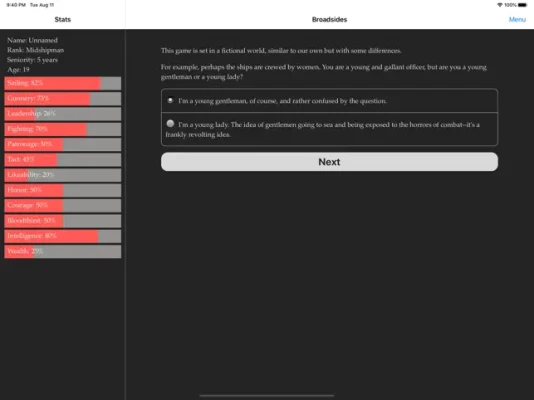The width and height of the screenshot is (534, 400).
Task: Click the Likeability 20% stat bar
Action: tap(63, 175)
